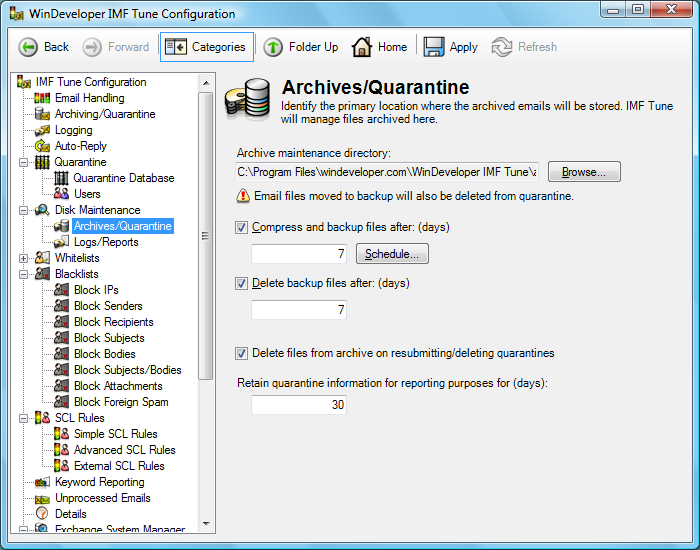700x550 pixels.
Task: Collapse the Disk Maintenance tree node
Action: 24,210
